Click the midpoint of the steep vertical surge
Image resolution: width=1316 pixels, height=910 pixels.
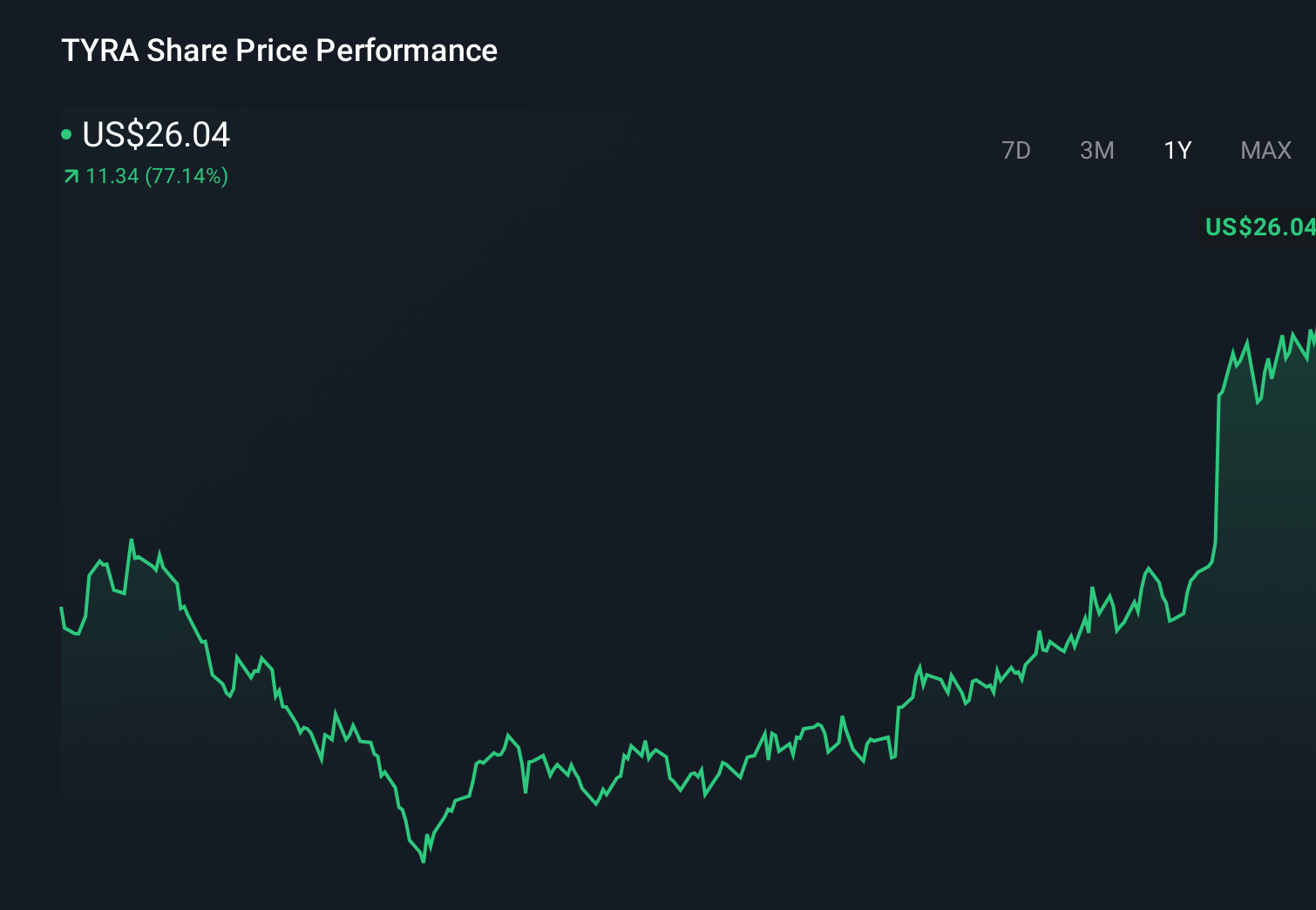coord(1217,471)
